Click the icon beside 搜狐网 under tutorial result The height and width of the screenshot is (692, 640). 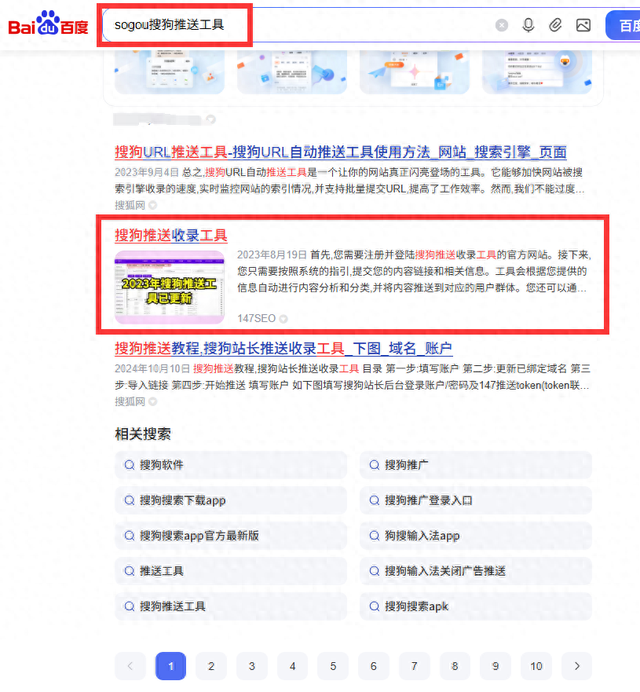pyautogui.click(x=153, y=402)
